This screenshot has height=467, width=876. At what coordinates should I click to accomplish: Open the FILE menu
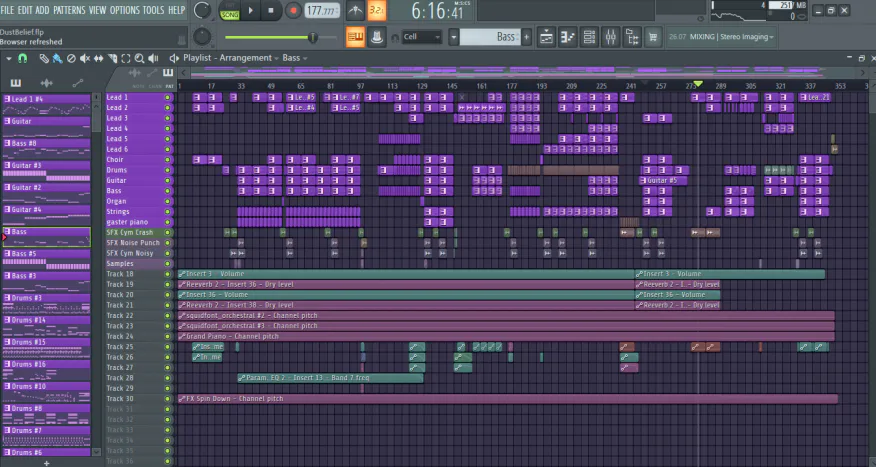pyautogui.click(x=8, y=10)
